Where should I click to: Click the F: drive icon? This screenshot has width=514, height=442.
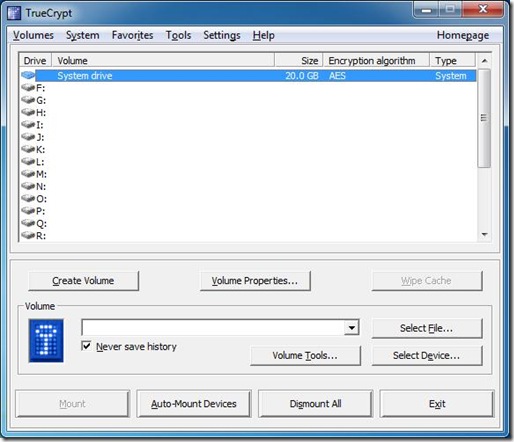pos(28,88)
